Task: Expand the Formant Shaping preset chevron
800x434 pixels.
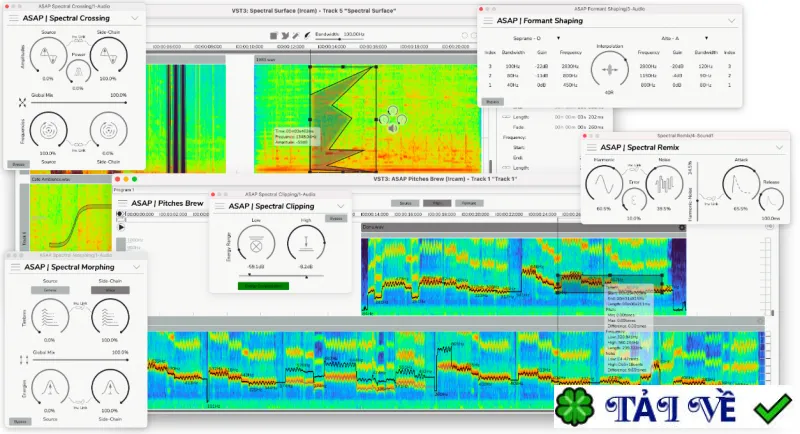Action: click(x=731, y=21)
